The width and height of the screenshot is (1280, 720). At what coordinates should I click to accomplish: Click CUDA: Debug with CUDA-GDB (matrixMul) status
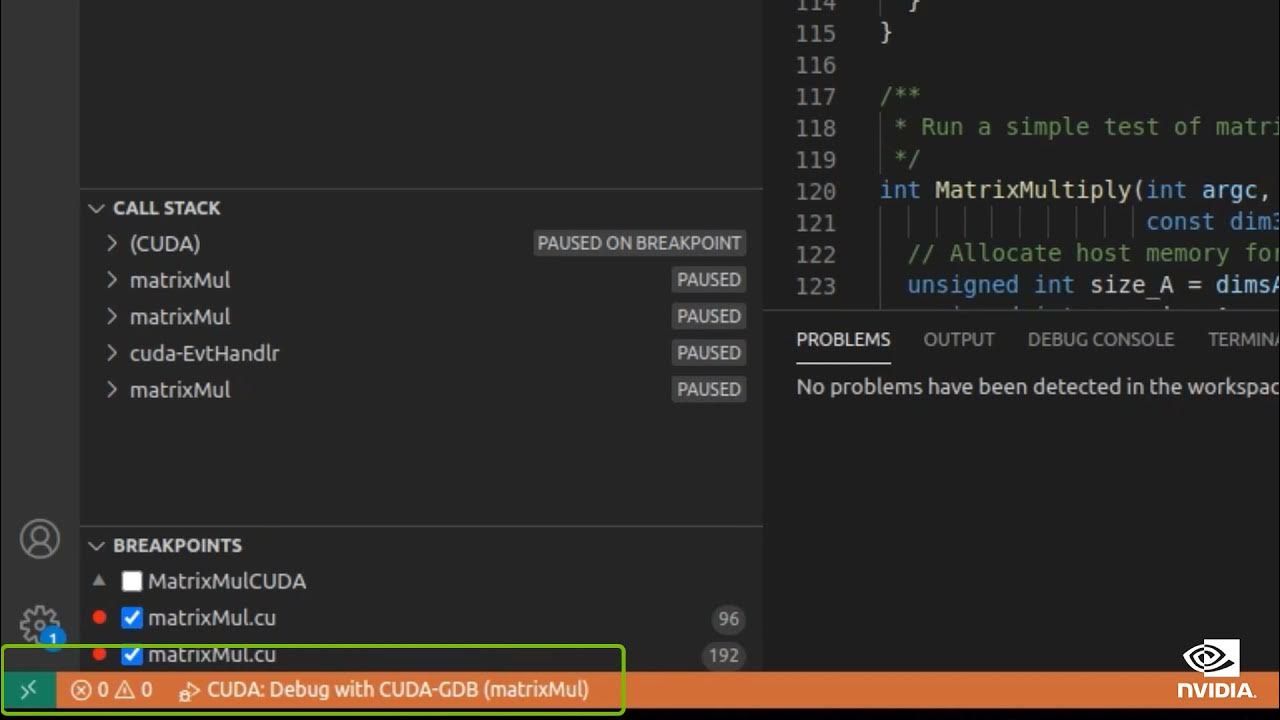[398, 689]
